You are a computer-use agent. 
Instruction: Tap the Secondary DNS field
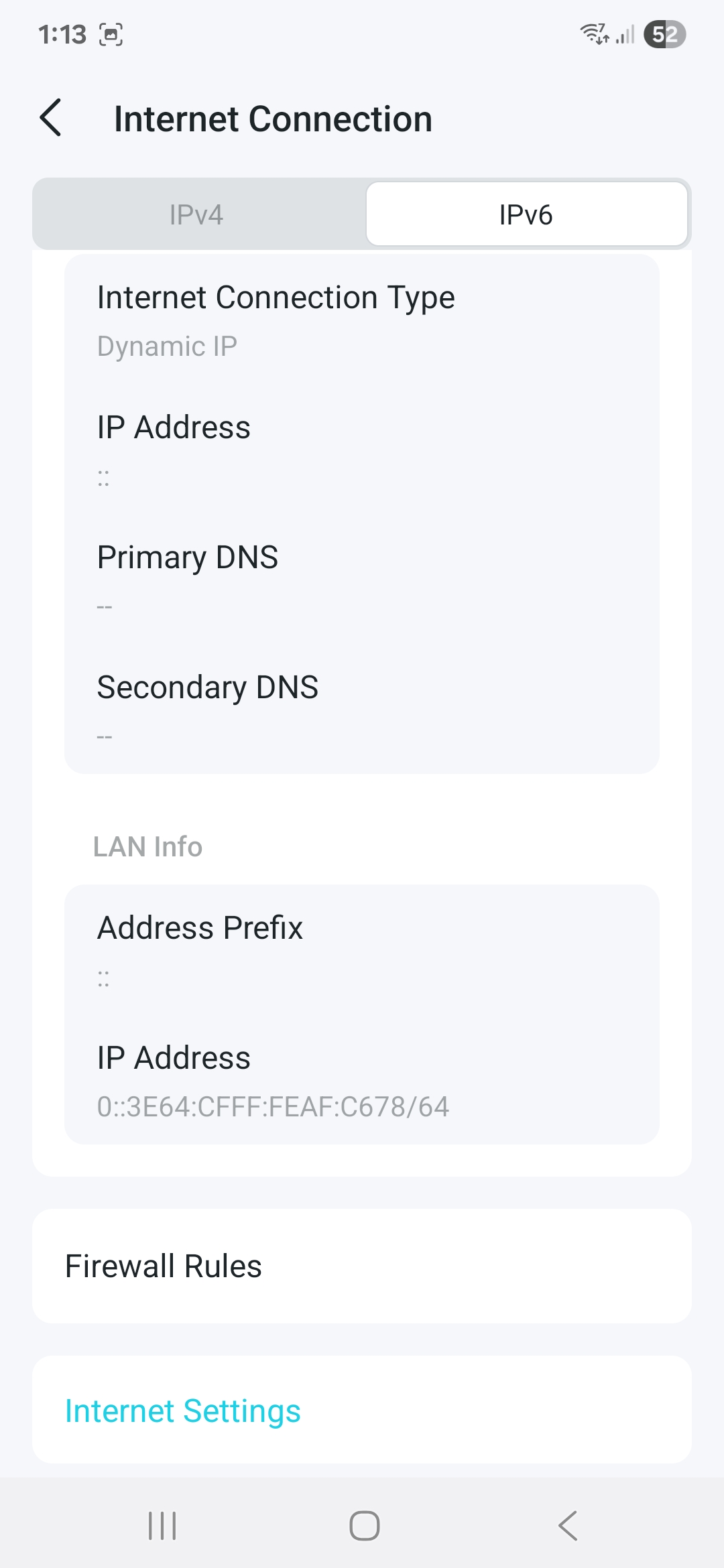[208, 688]
